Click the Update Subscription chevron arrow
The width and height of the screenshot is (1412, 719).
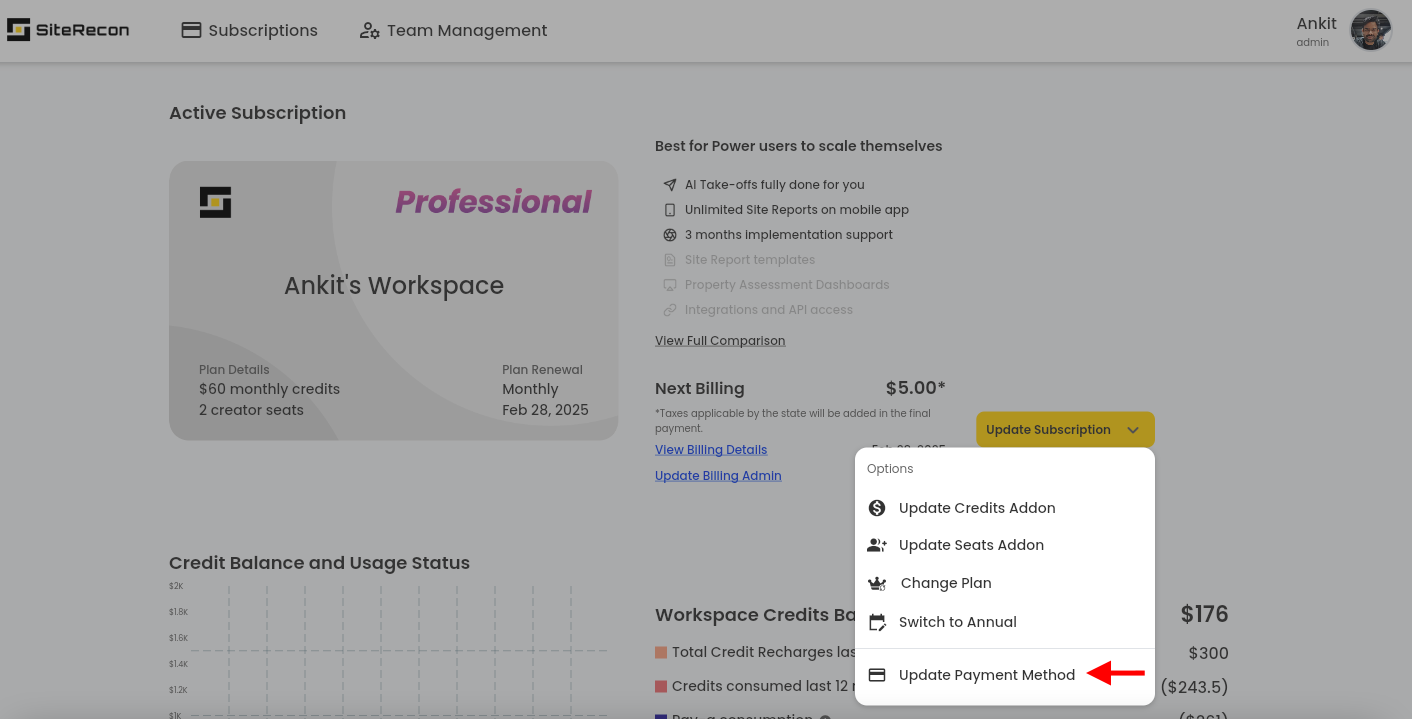pyautogui.click(x=1133, y=430)
